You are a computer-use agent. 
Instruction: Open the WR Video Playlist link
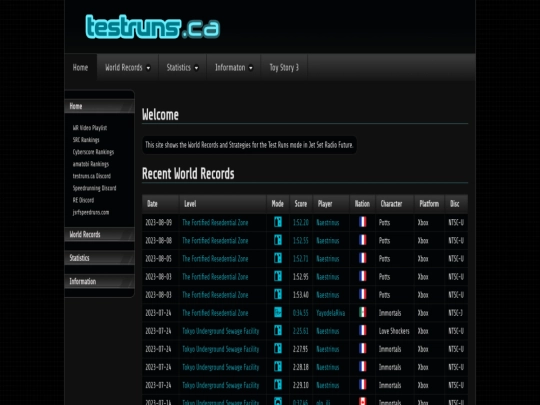[x=90, y=128]
